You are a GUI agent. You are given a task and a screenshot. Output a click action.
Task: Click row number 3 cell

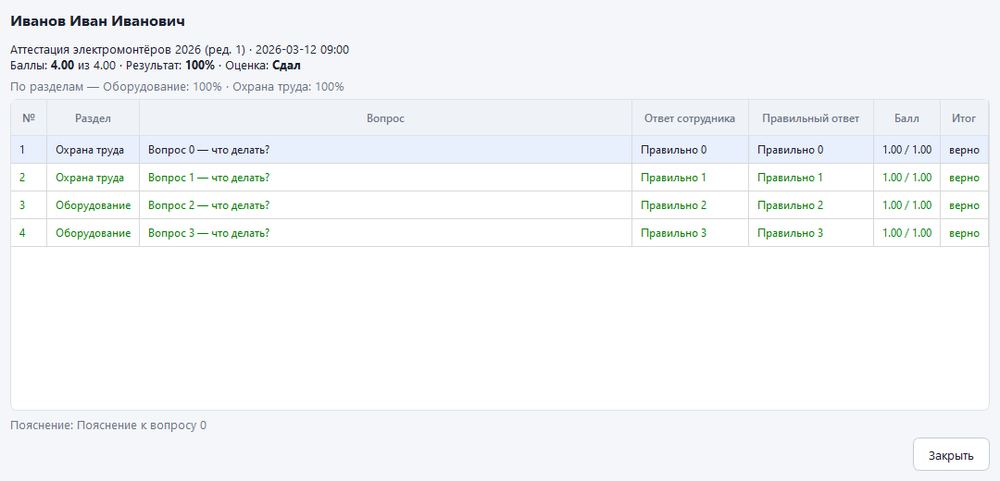coord(29,205)
